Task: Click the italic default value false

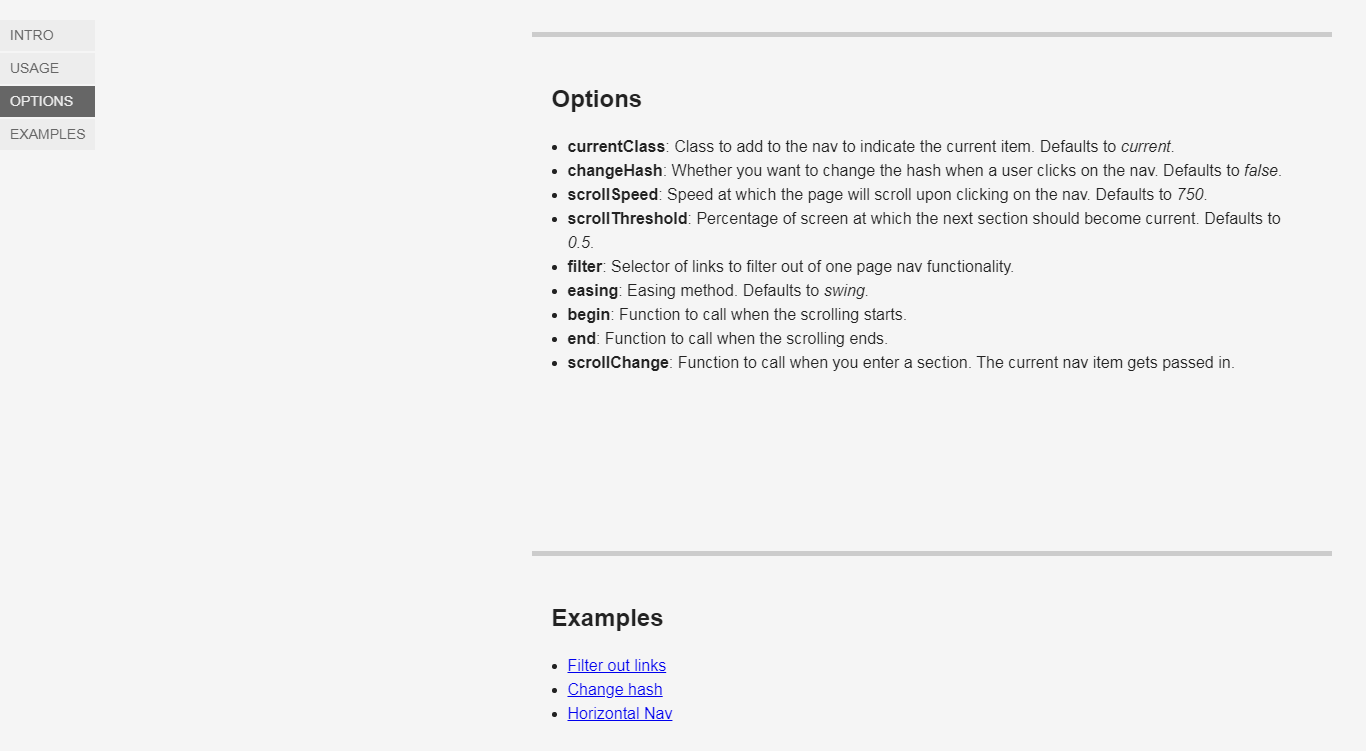Action: click(x=1261, y=170)
